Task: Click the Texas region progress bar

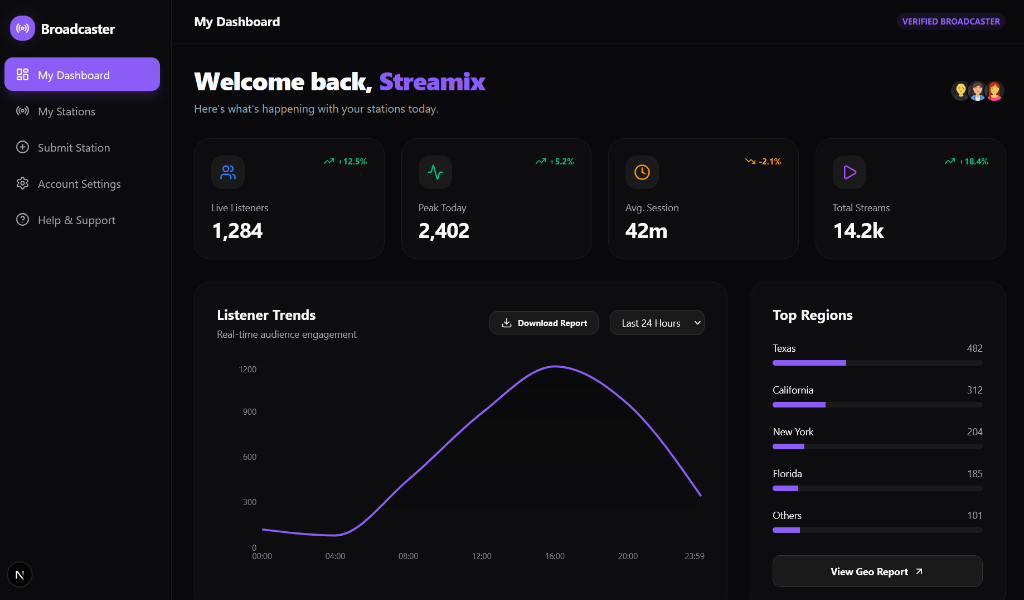Action: (x=877, y=363)
